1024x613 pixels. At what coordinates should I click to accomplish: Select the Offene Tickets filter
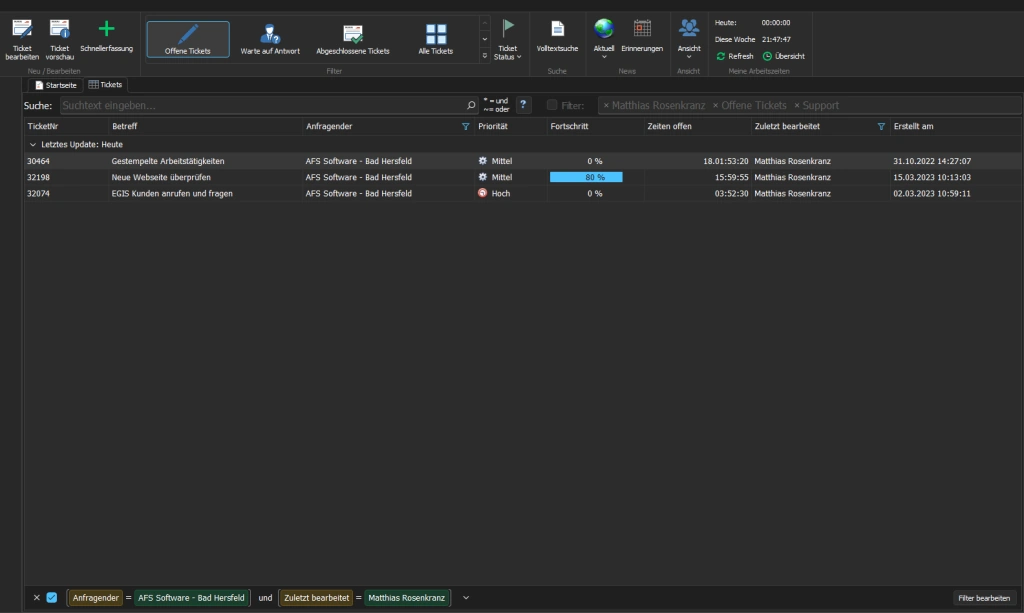click(x=188, y=39)
